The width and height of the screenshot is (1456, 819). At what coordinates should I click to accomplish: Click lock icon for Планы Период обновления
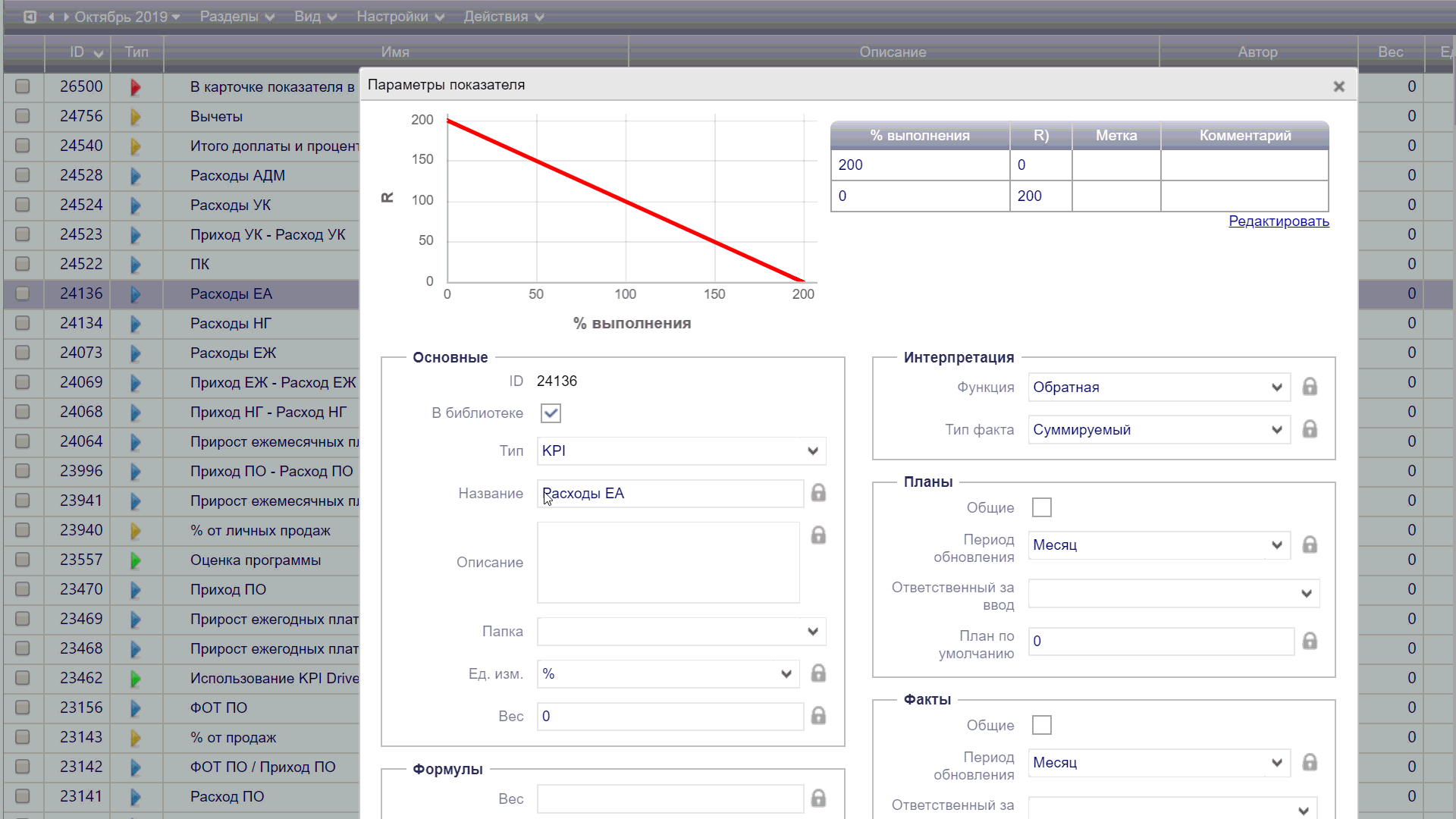tap(1310, 545)
